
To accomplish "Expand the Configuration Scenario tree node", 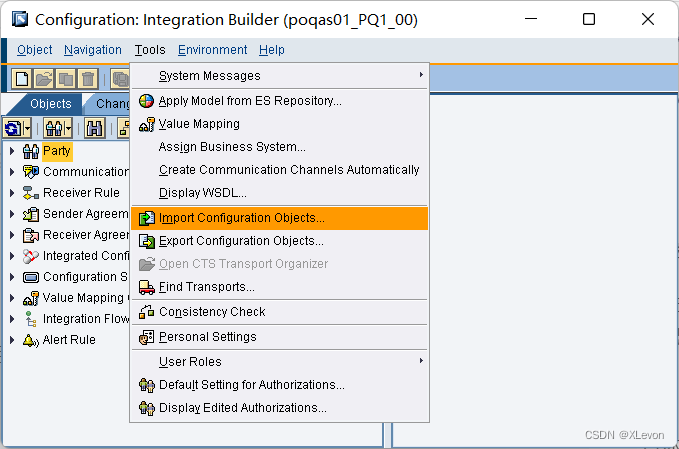I will (12, 277).
